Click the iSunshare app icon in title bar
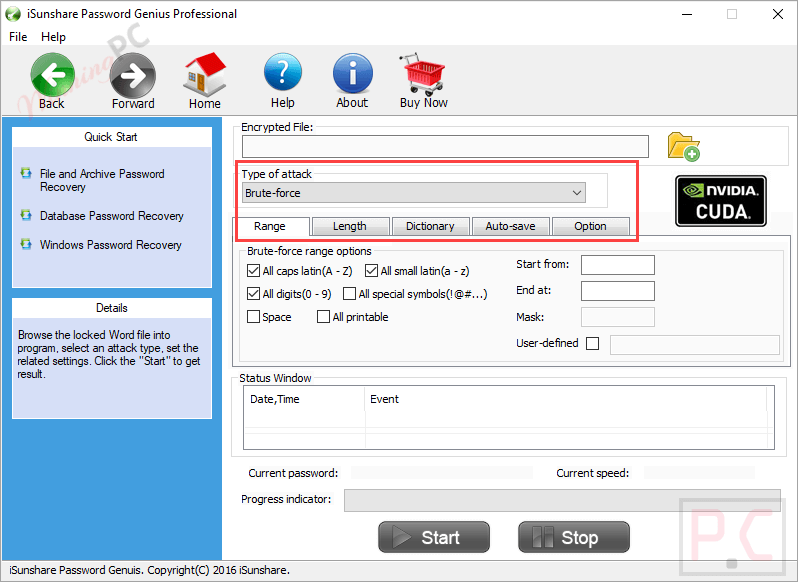 (x=13, y=14)
